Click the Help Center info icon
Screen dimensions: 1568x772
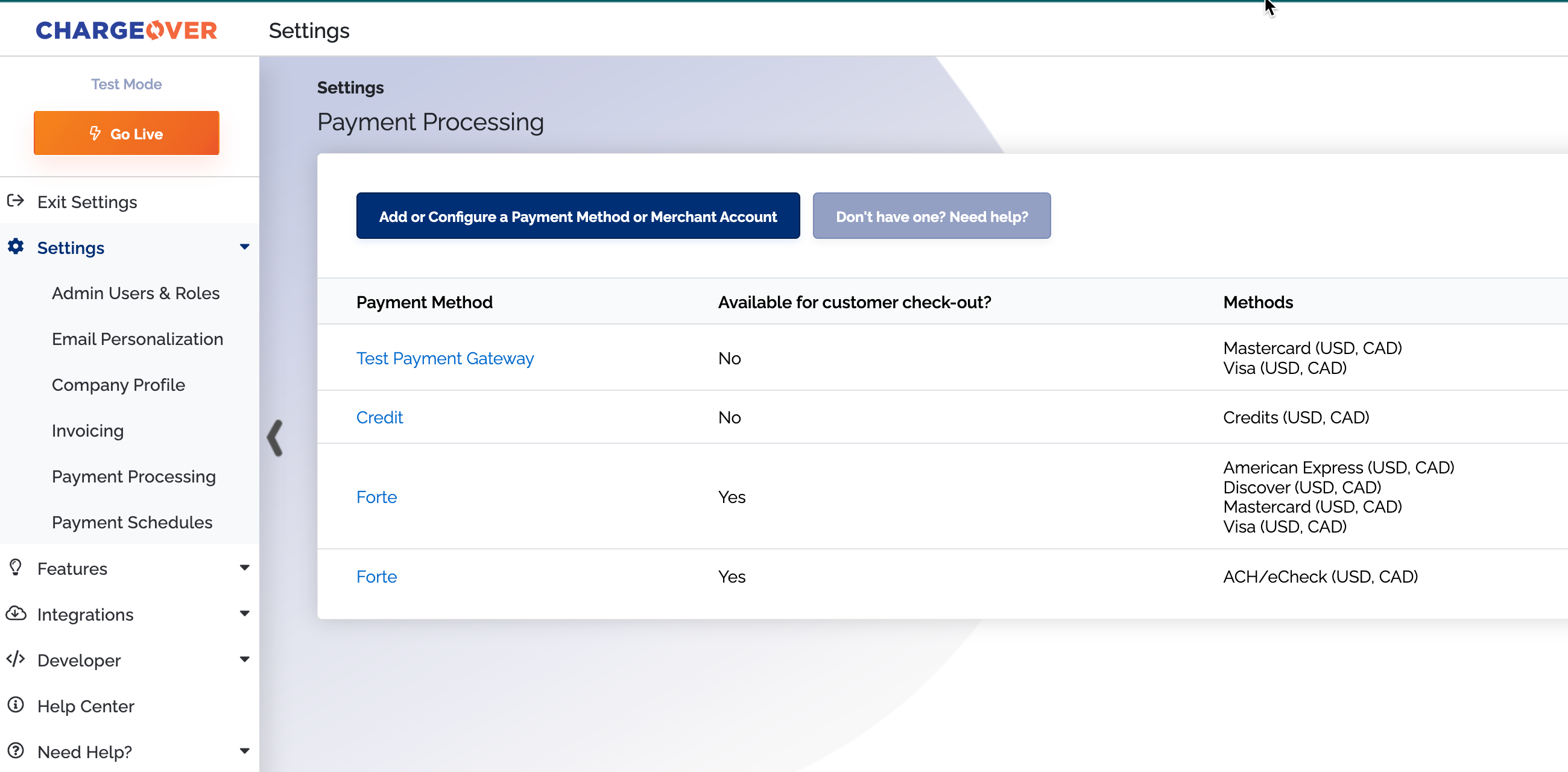pos(16,705)
